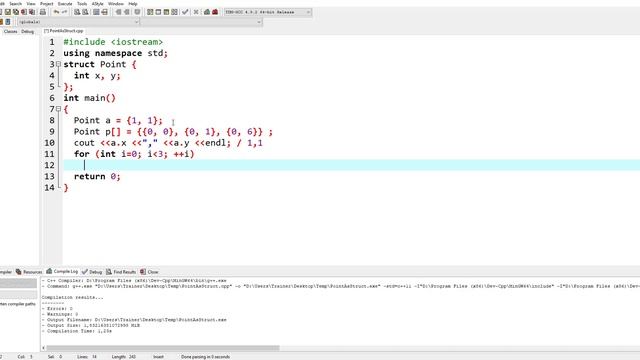Viewport: 640px width, 360px height.
Task: Click the Rebuild All toolbar icon
Action: pos(174,12)
